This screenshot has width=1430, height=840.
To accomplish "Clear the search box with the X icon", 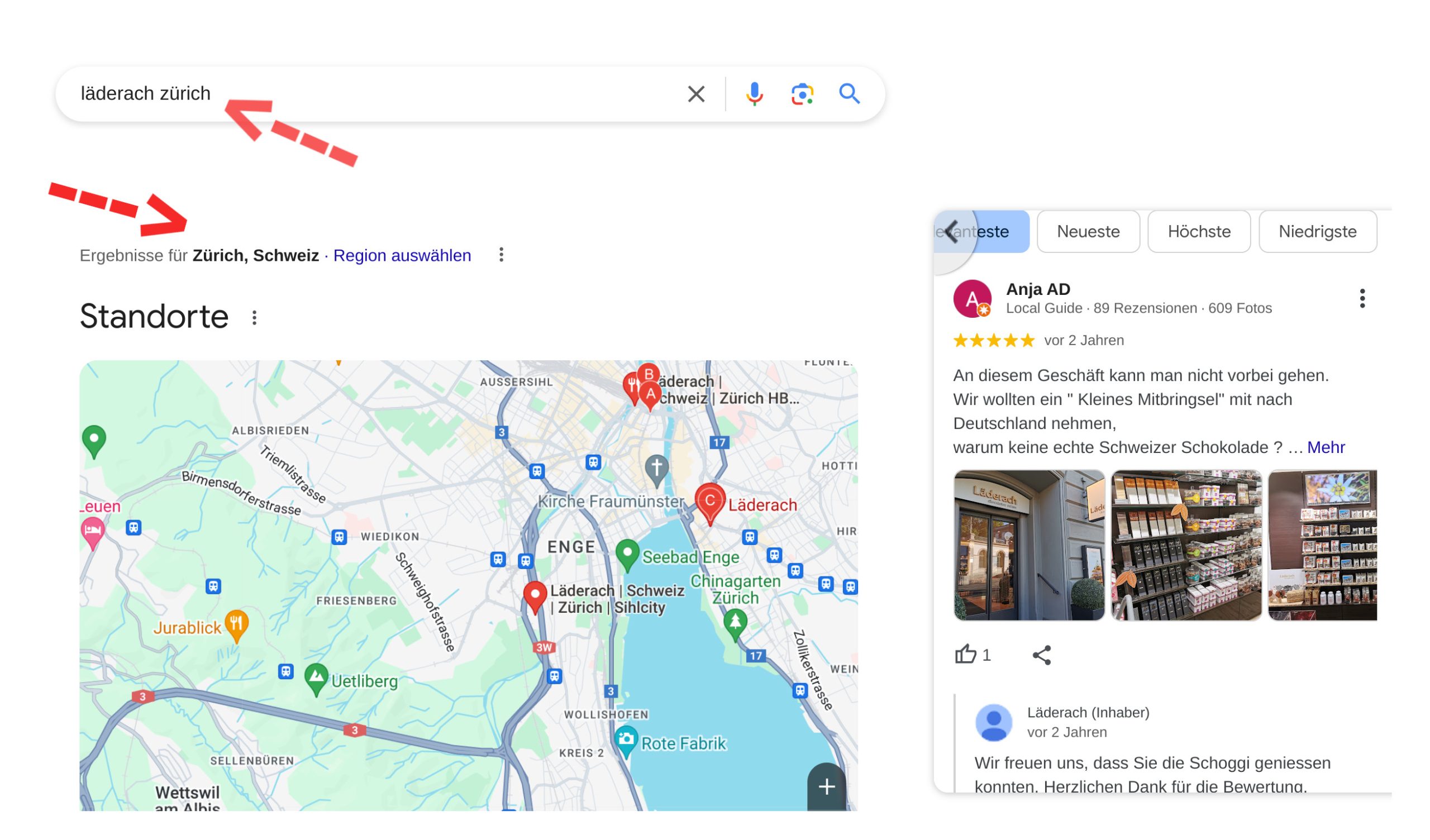I will pos(695,94).
